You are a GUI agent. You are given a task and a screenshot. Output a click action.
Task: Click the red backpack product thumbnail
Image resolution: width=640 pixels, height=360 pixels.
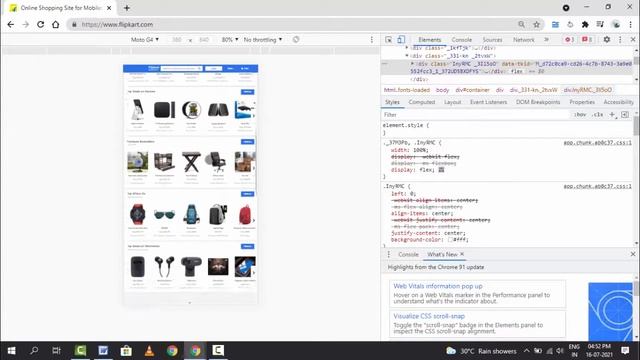click(x=245, y=215)
